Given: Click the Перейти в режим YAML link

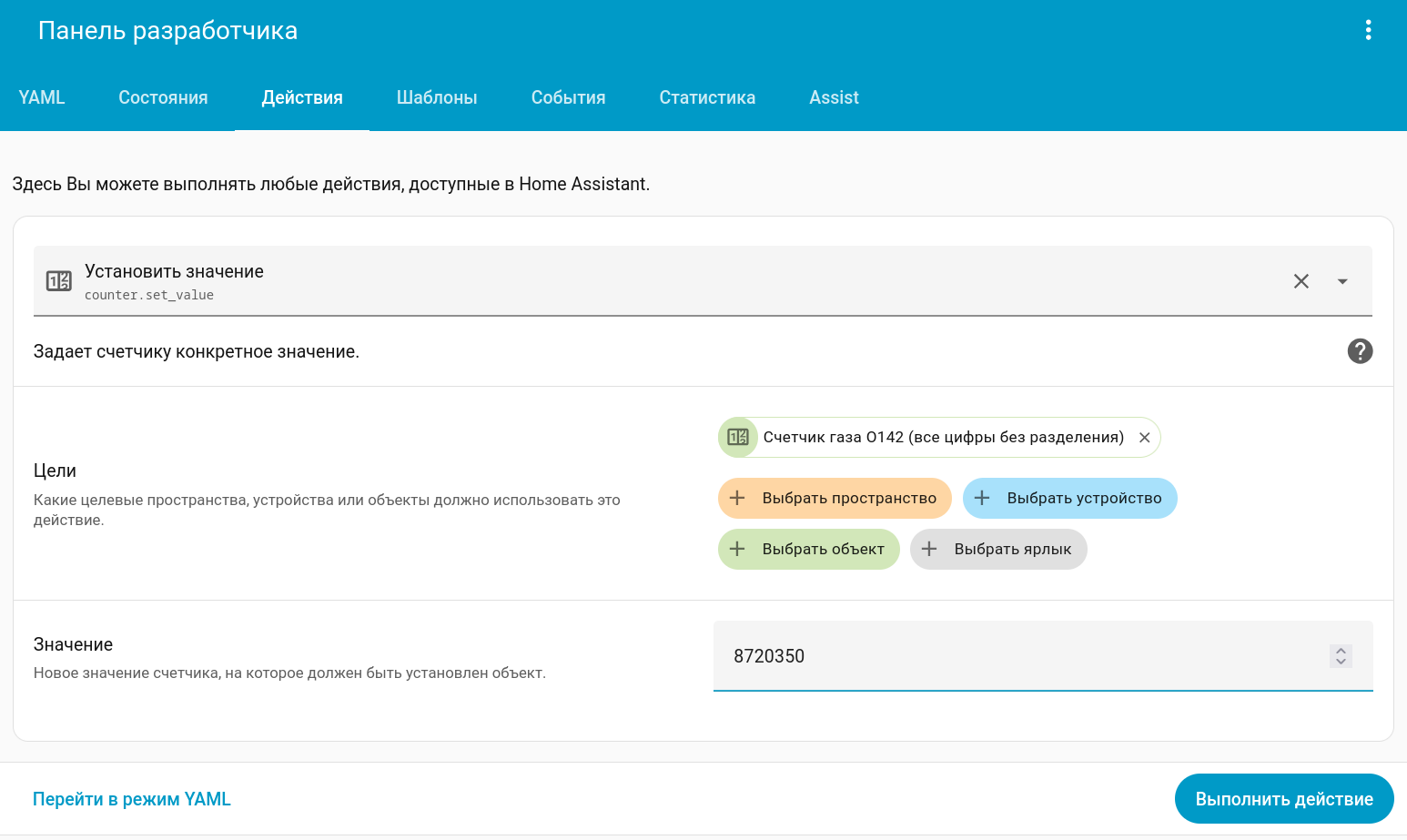Looking at the screenshot, I should [132, 799].
